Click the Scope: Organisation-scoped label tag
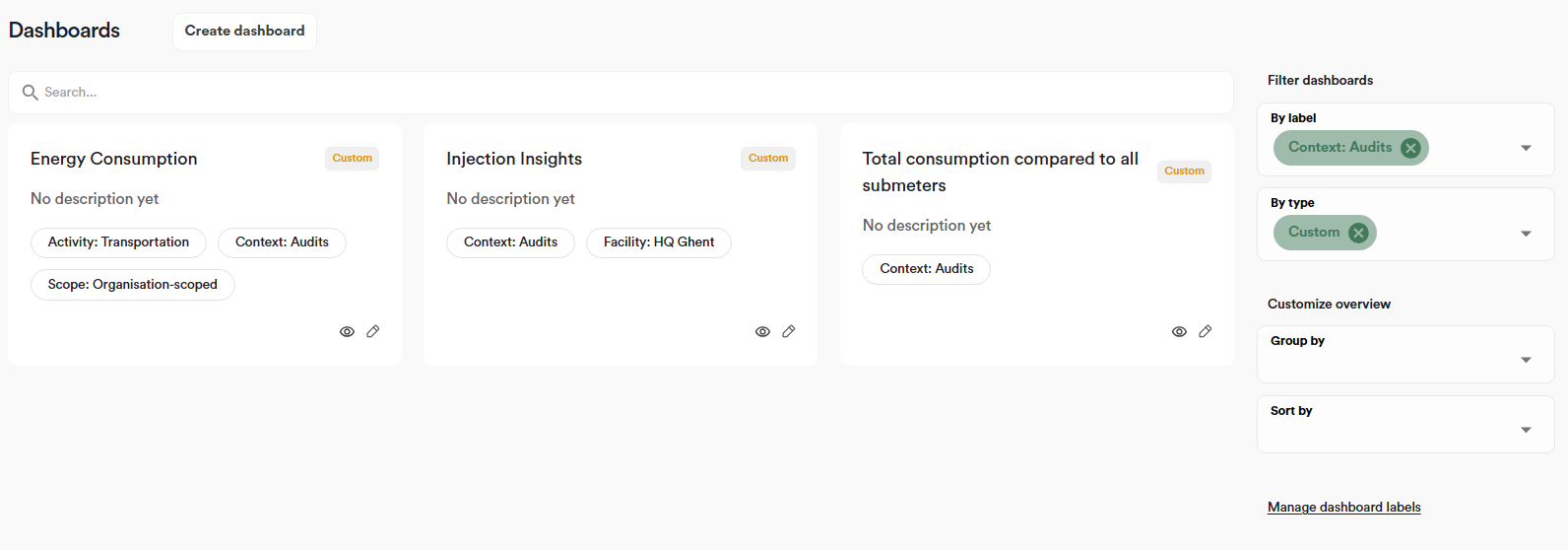 coord(133,285)
